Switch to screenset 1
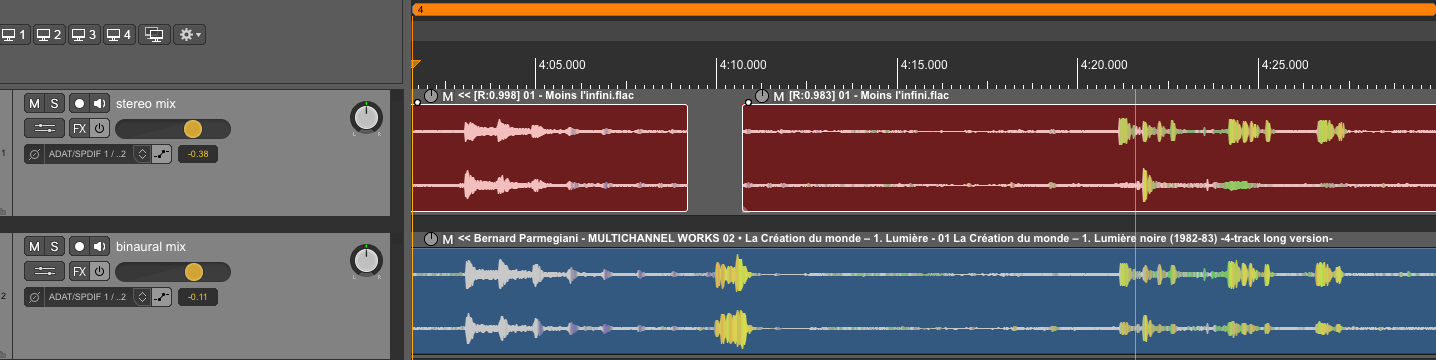This screenshot has width=1436, height=360. (x=14, y=35)
